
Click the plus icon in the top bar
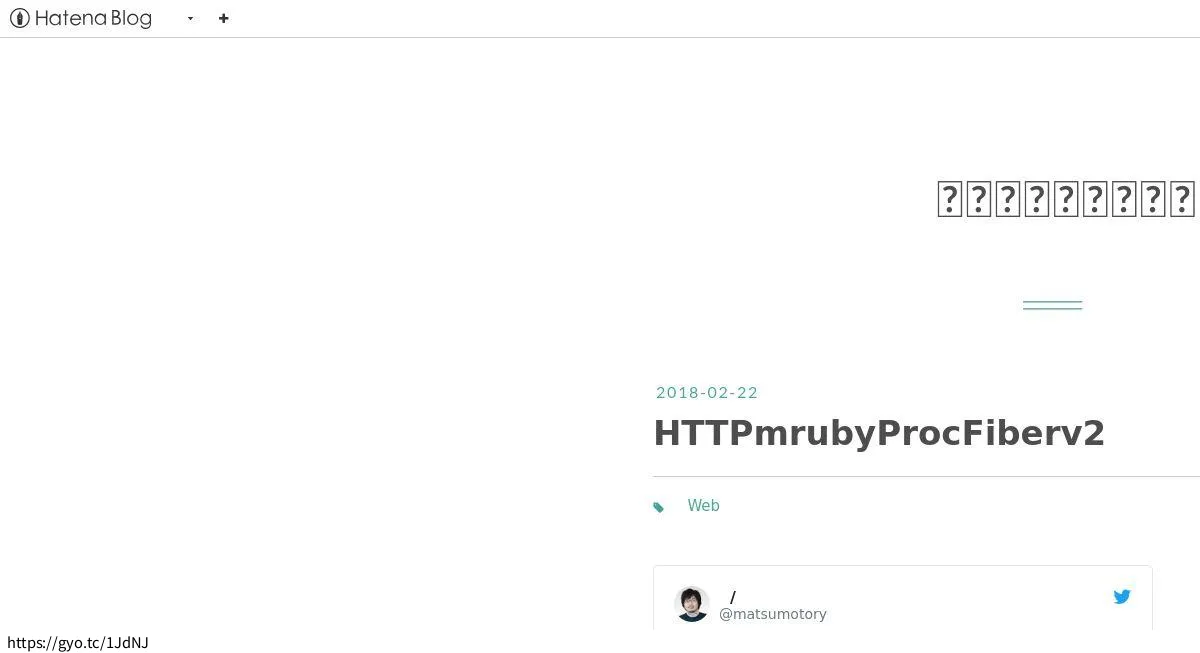click(223, 18)
